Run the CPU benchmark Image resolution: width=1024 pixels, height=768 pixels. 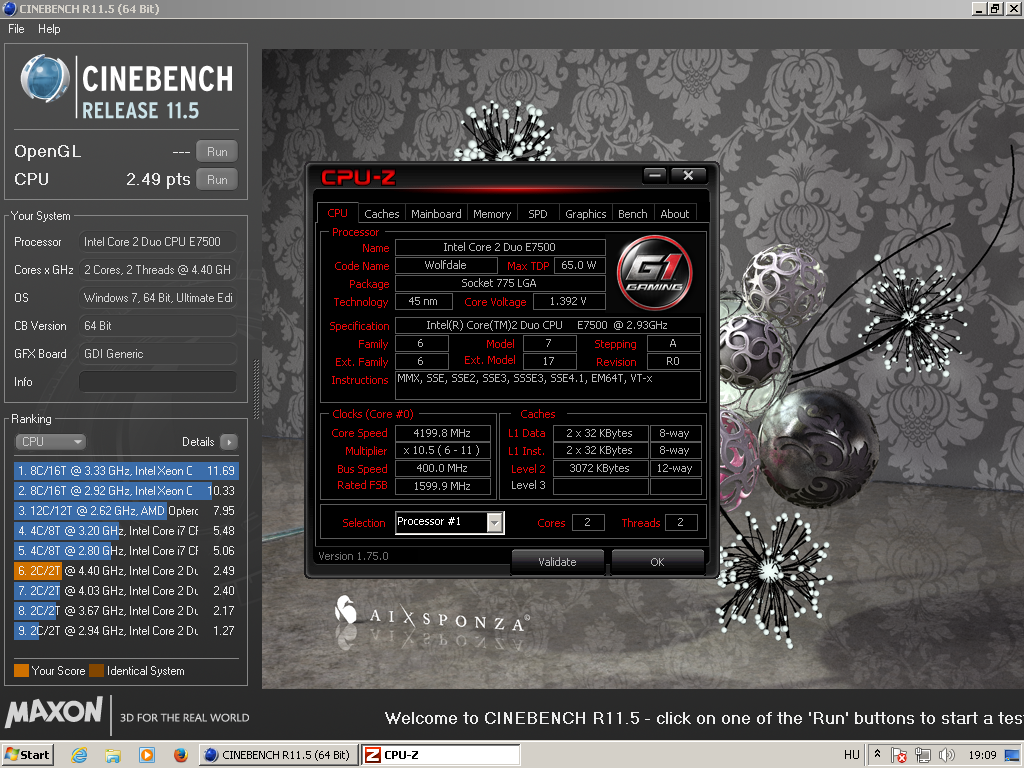point(217,180)
